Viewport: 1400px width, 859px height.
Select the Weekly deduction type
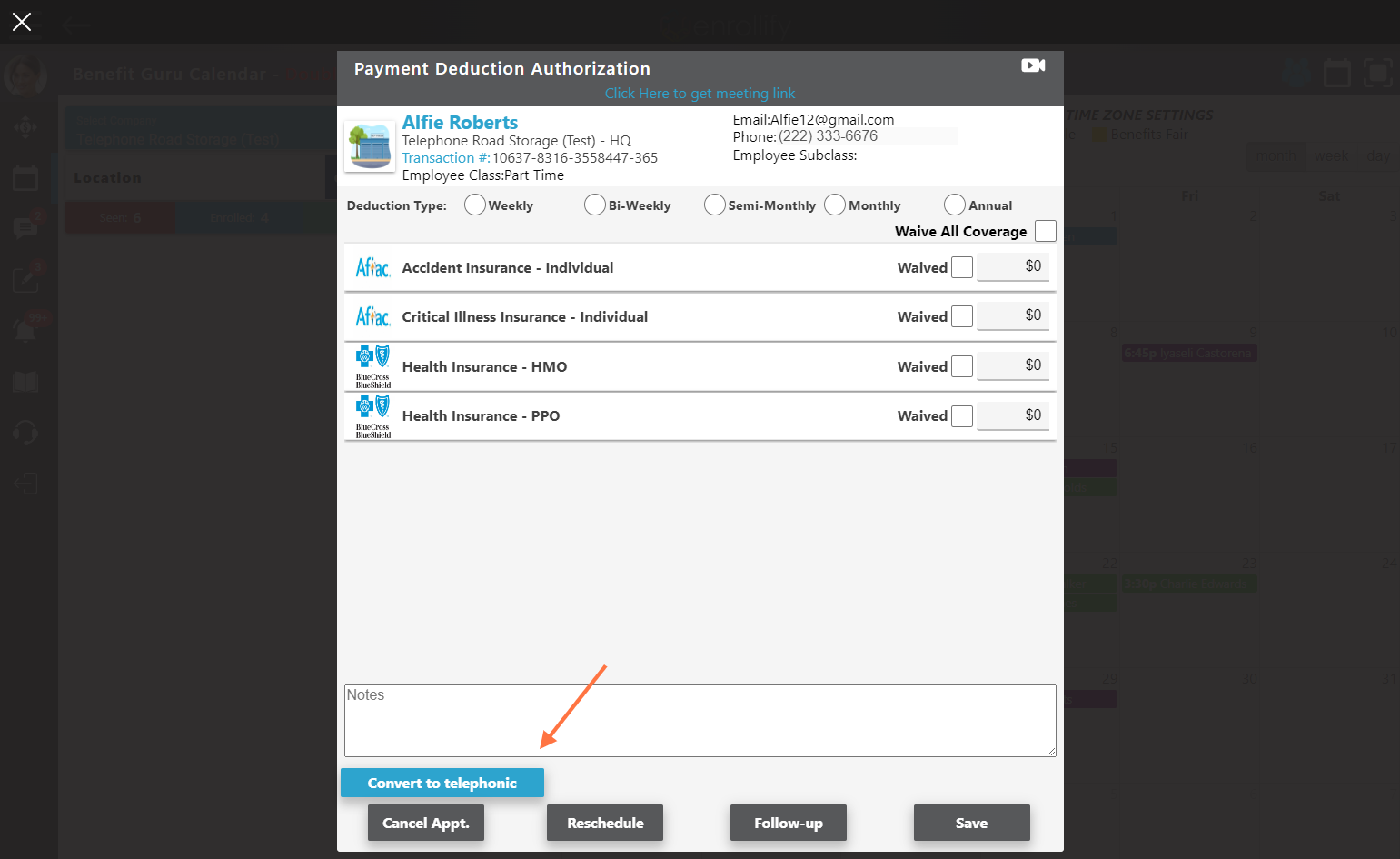[x=475, y=205]
